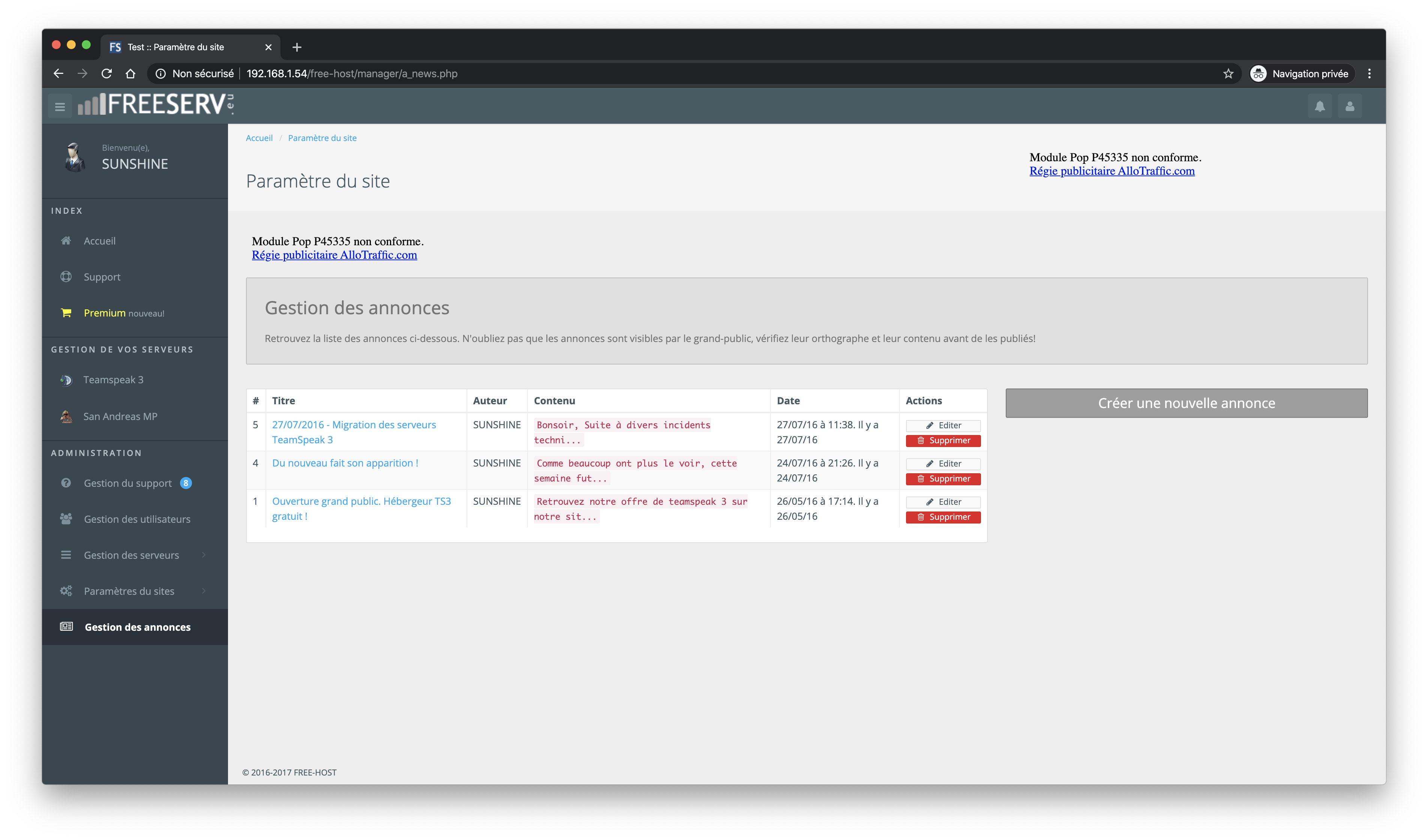Delete announcement 5 with Supprimer
Image resolution: width=1428 pixels, height=840 pixels.
coord(943,440)
